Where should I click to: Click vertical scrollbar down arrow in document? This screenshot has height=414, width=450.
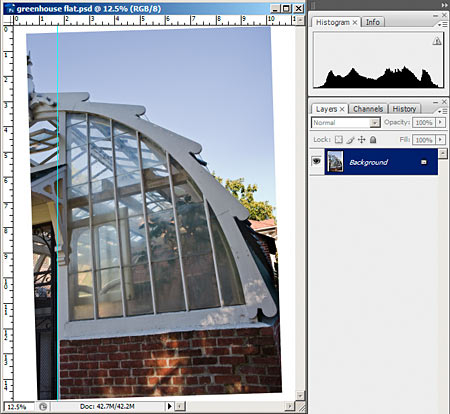click(300, 396)
